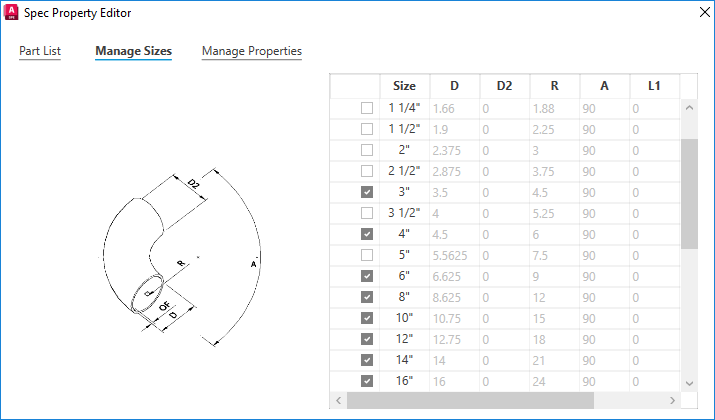Click D value 5.5625

coord(455,255)
